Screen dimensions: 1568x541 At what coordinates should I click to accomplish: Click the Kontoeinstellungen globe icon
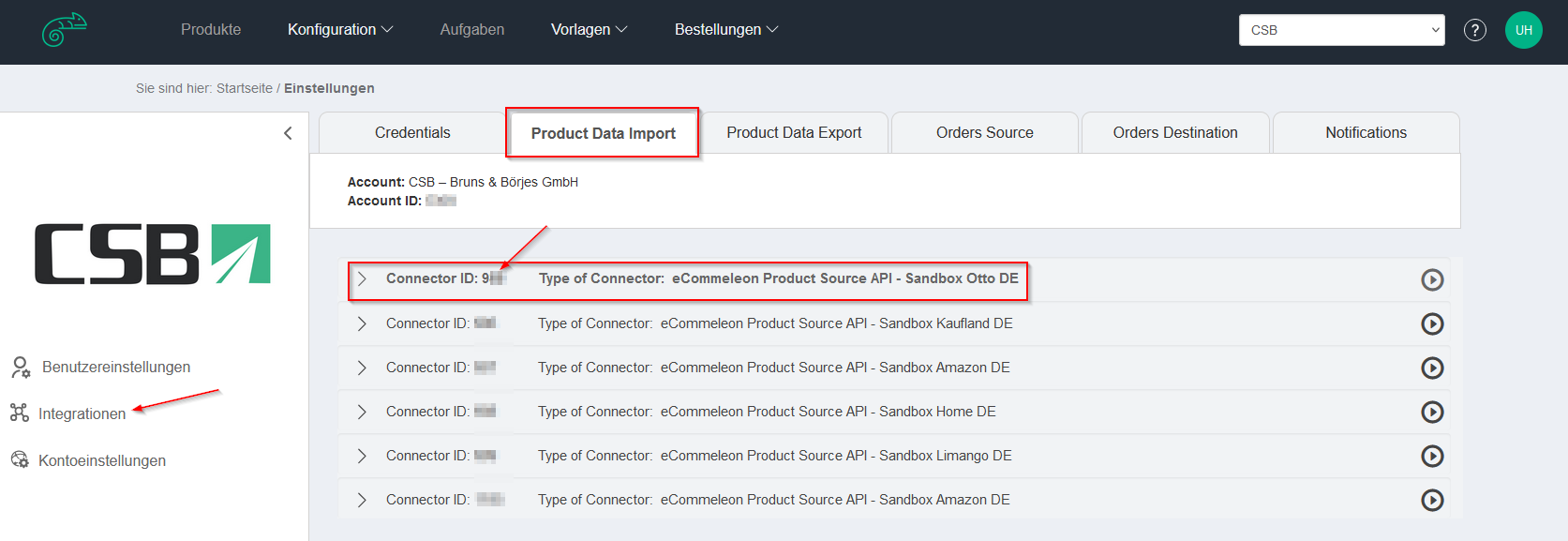pyautogui.click(x=20, y=459)
